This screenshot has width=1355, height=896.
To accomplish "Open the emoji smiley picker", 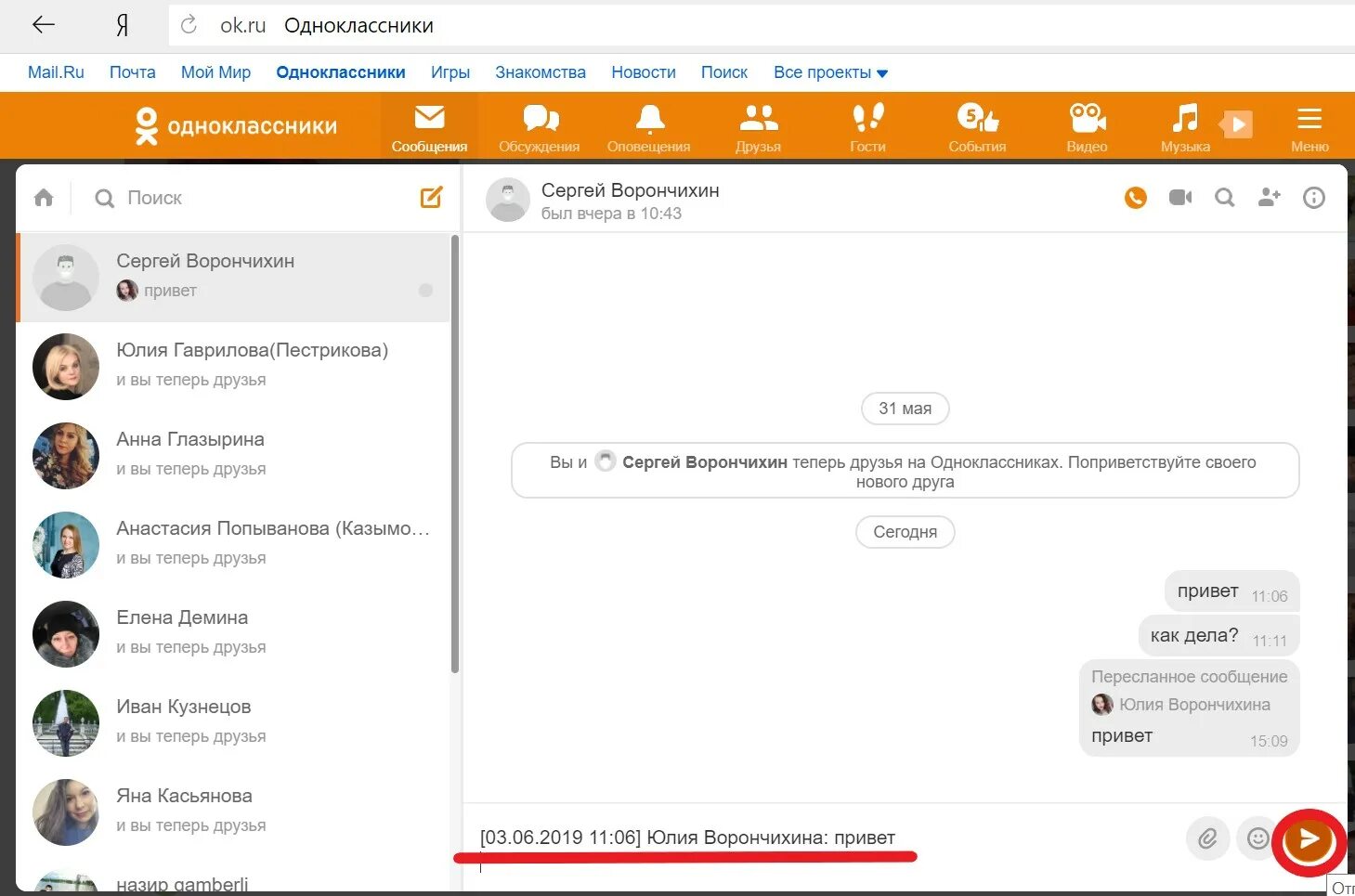I will [1257, 838].
